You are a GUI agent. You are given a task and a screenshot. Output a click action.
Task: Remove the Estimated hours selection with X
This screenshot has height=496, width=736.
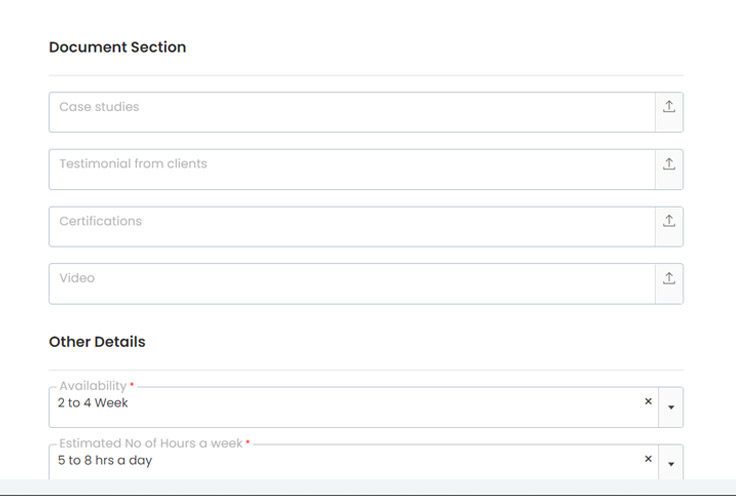pos(648,459)
